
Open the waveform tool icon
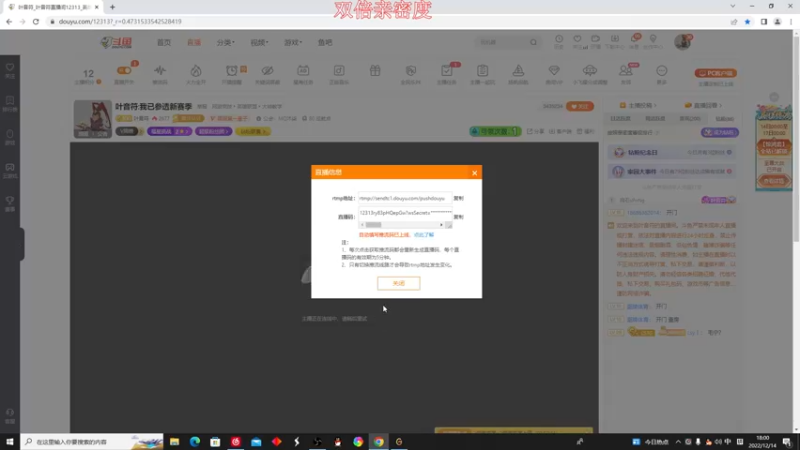pos(160,71)
